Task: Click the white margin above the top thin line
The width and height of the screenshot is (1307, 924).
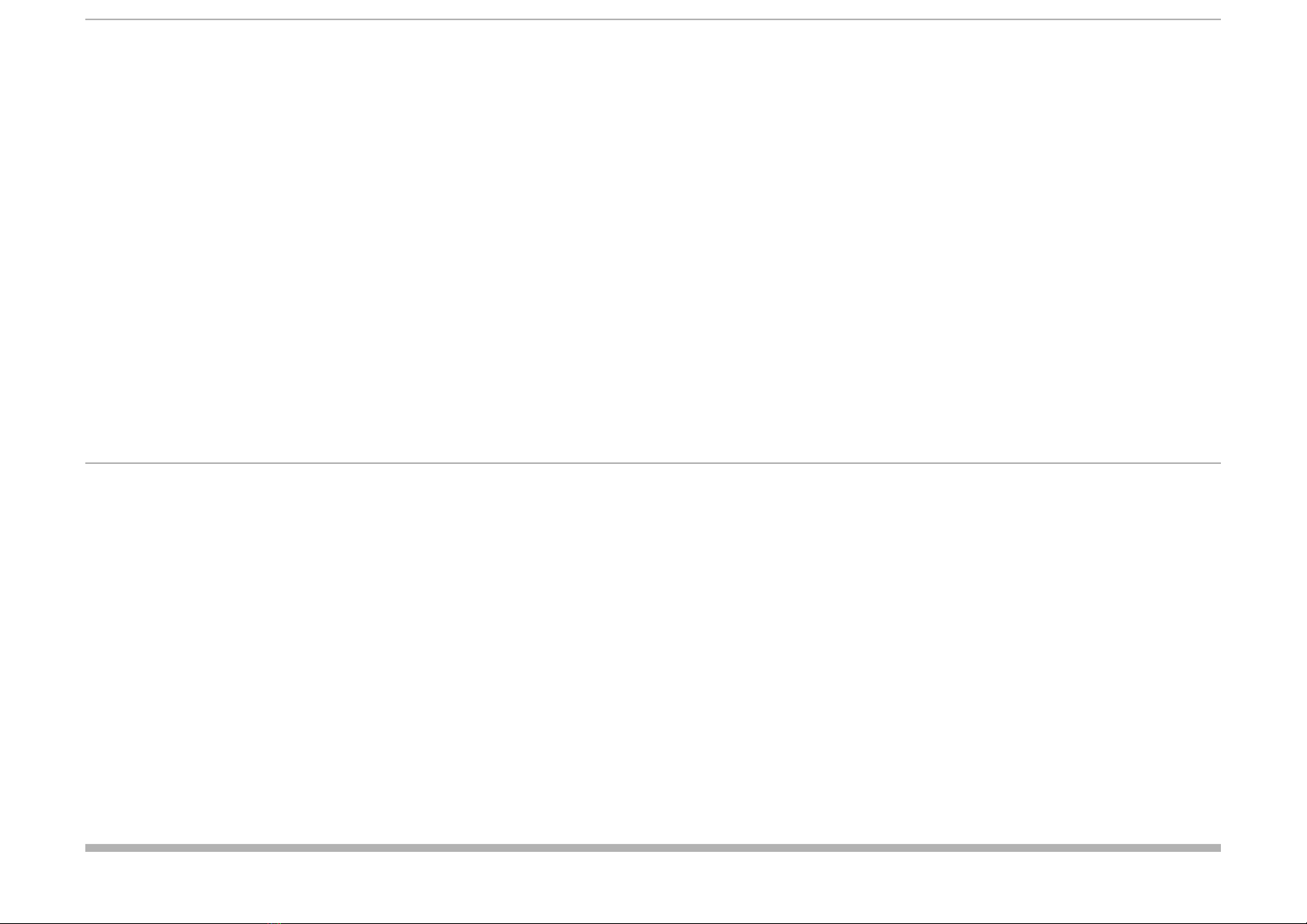Action: 652,9
